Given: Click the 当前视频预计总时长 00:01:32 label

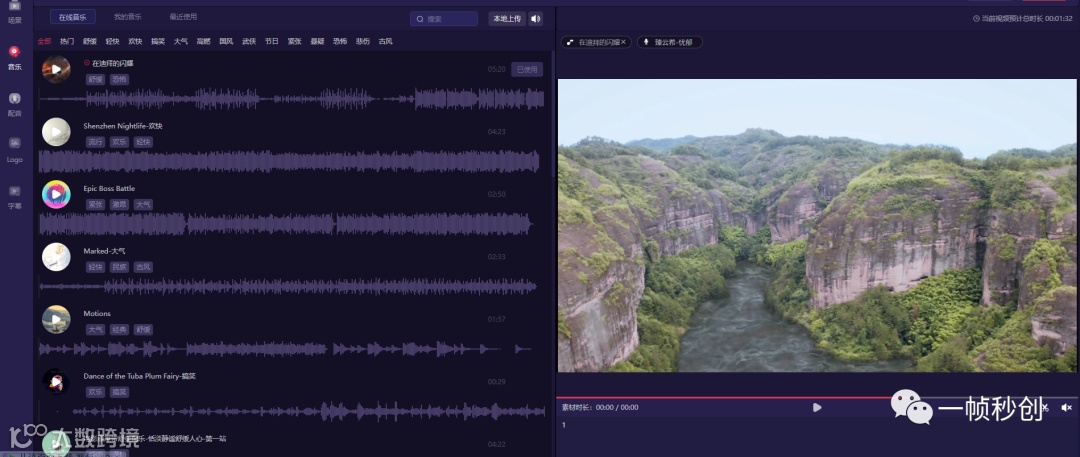Looking at the screenshot, I should click(x=1023, y=19).
